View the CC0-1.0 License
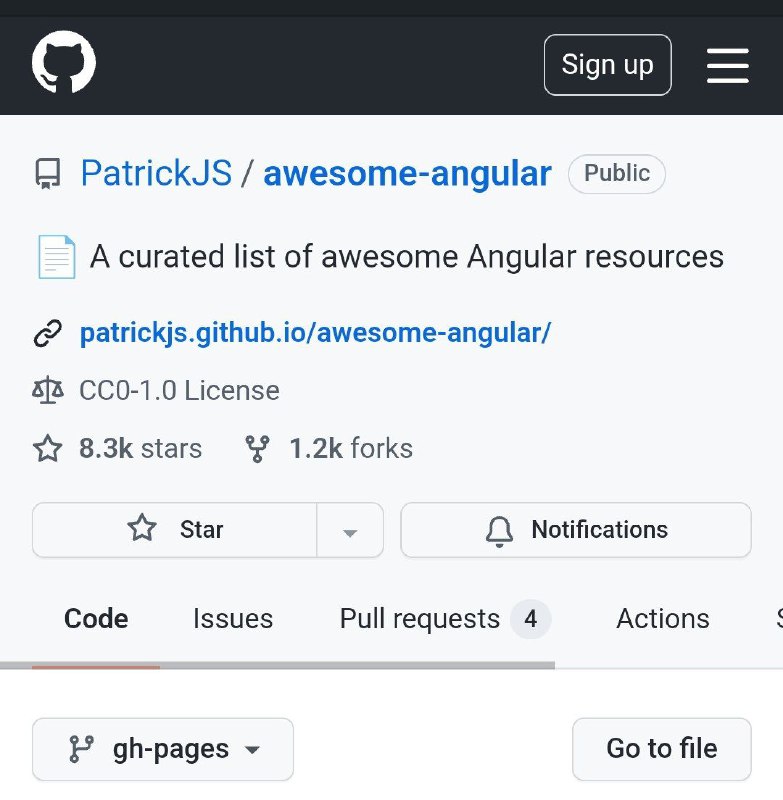Viewport: 783px width, 800px height. [x=180, y=391]
